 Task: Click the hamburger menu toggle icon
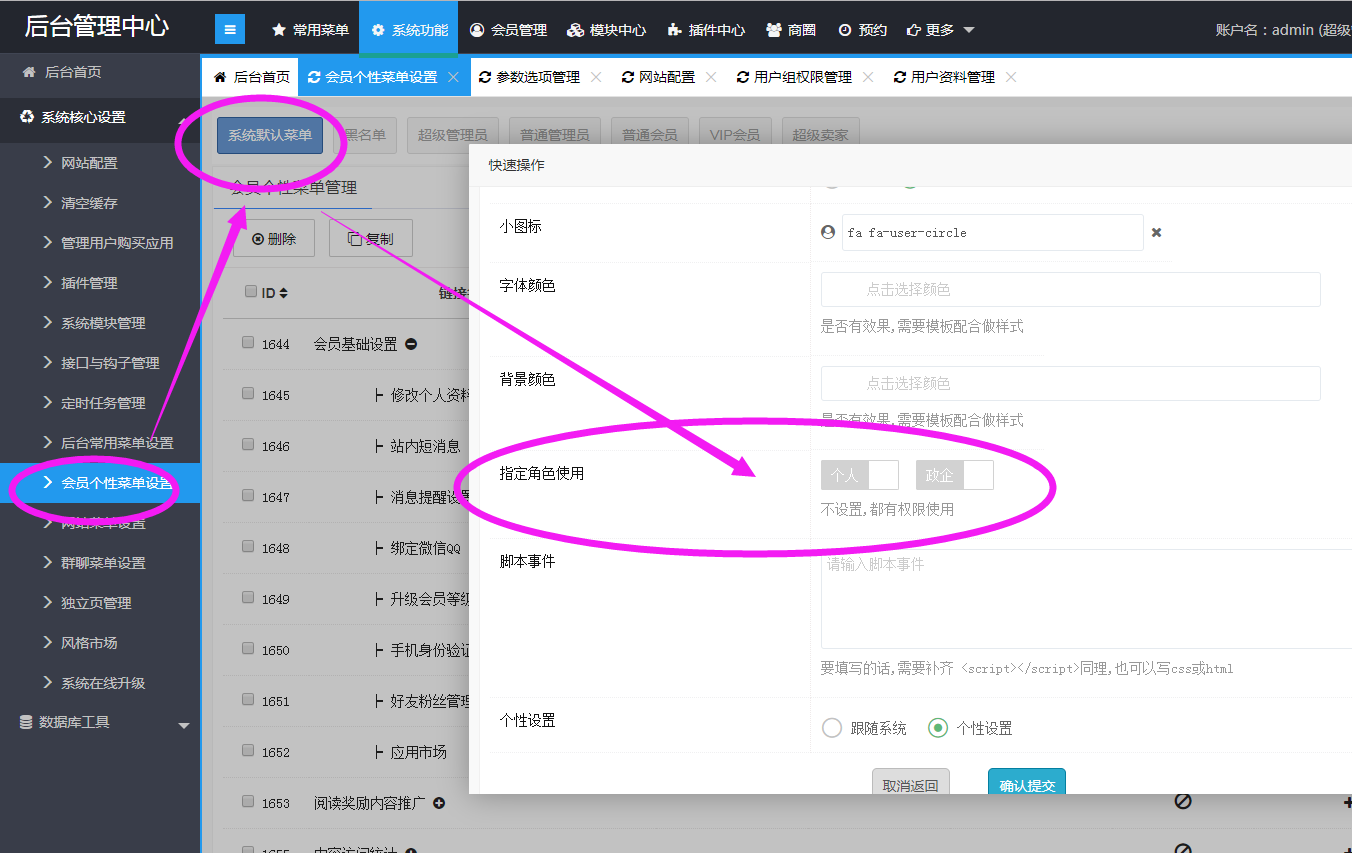(230, 30)
